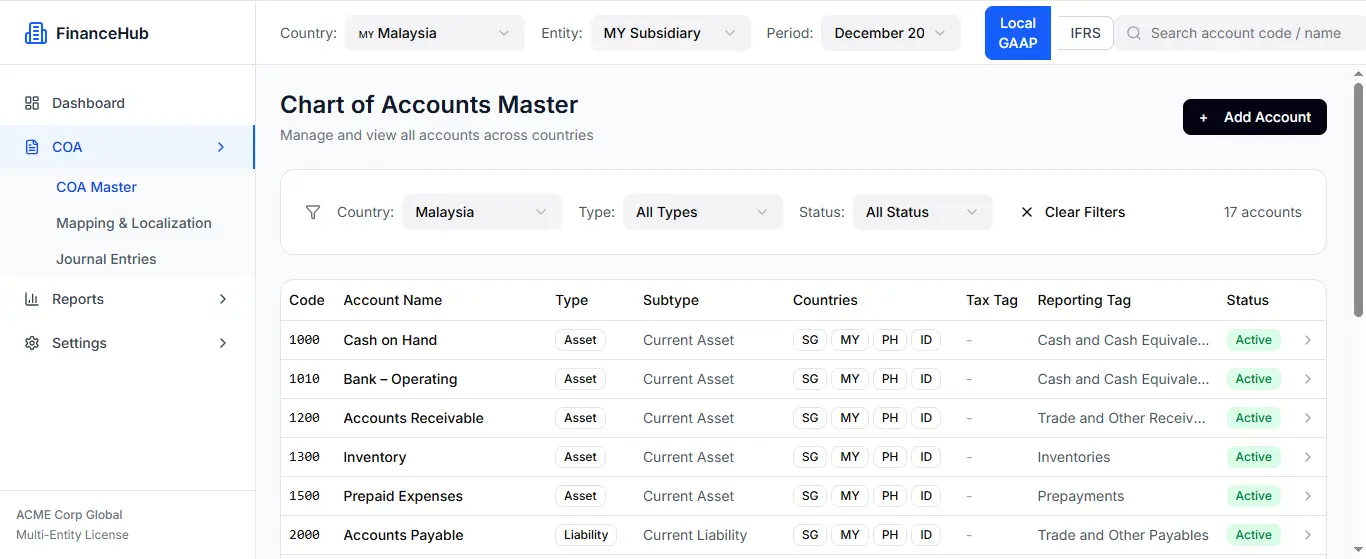Click ACME Corp Global footer text
The image size is (1366, 559).
69,515
